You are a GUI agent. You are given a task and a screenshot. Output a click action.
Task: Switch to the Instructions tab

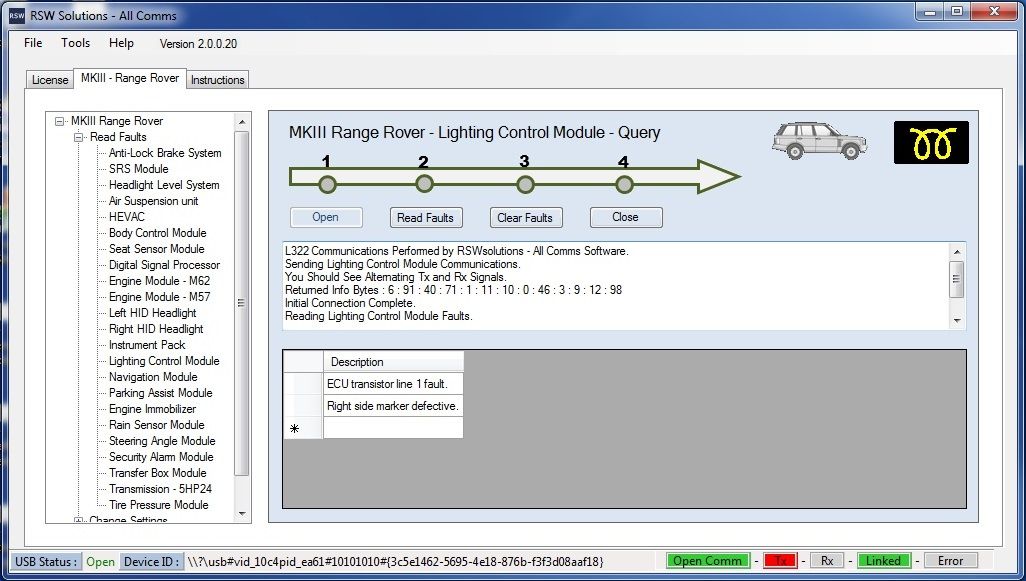click(217, 80)
